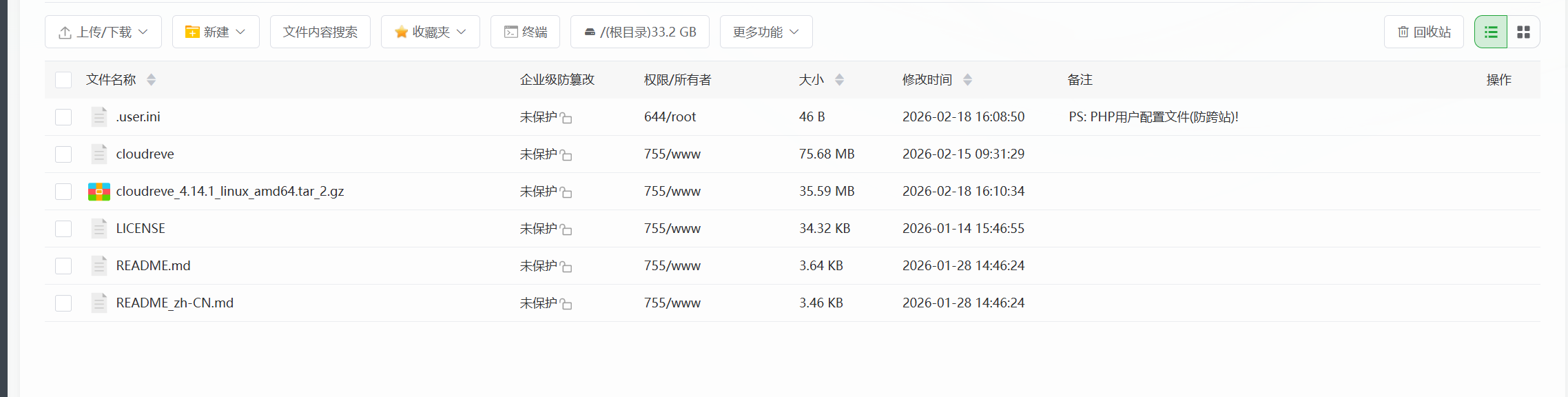1568x397 pixels.
Task: Click the 34.32 KB size value
Action: coord(825,228)
